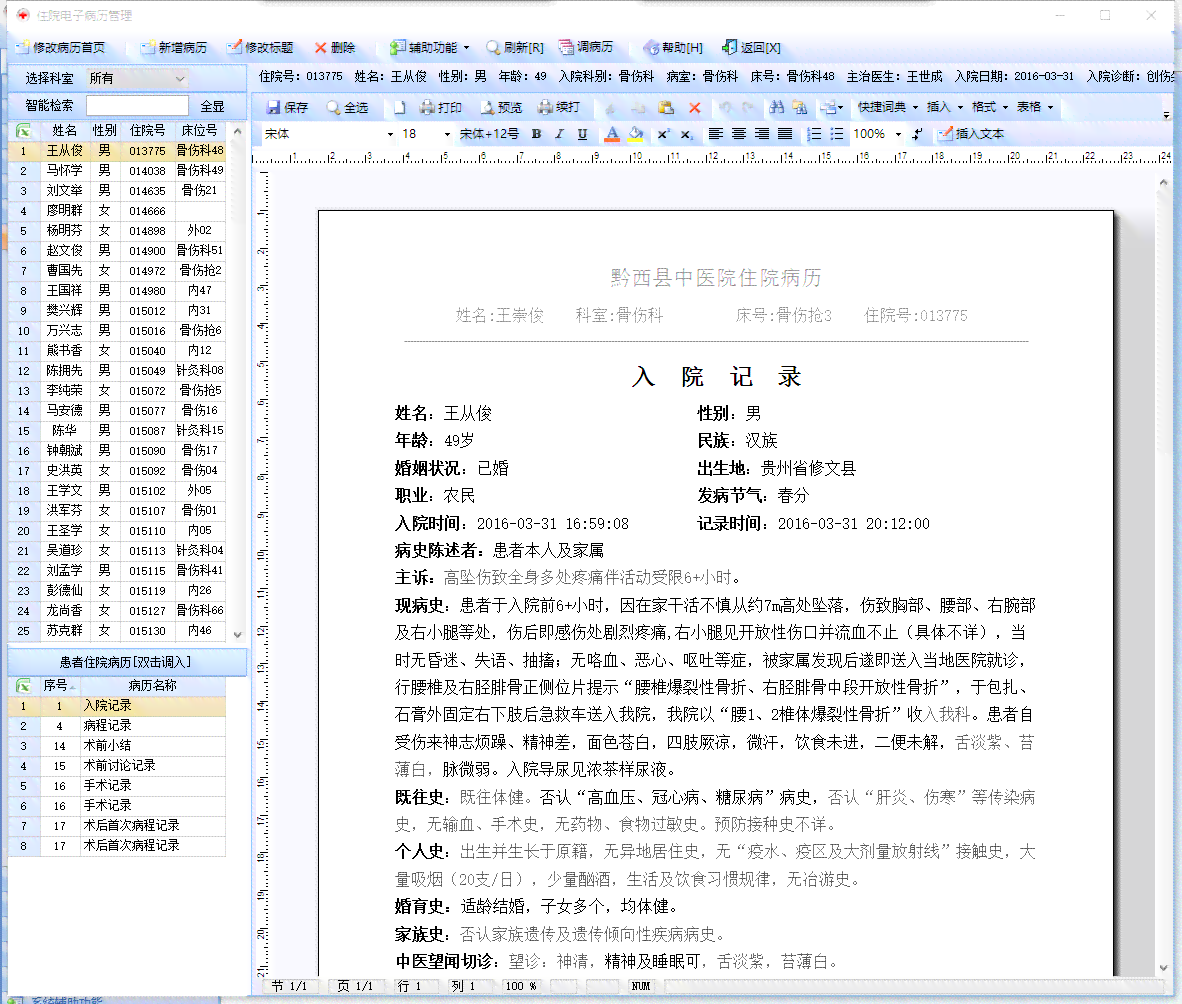Image resolution: width=1182 pixels, height=1004 pixels.
Task: Click Insert Text (插入文本) button
Action: pos(970,134)
